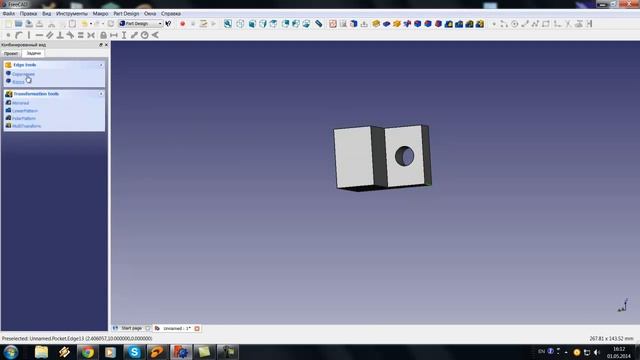Open the Правка menu

(28, 13)
